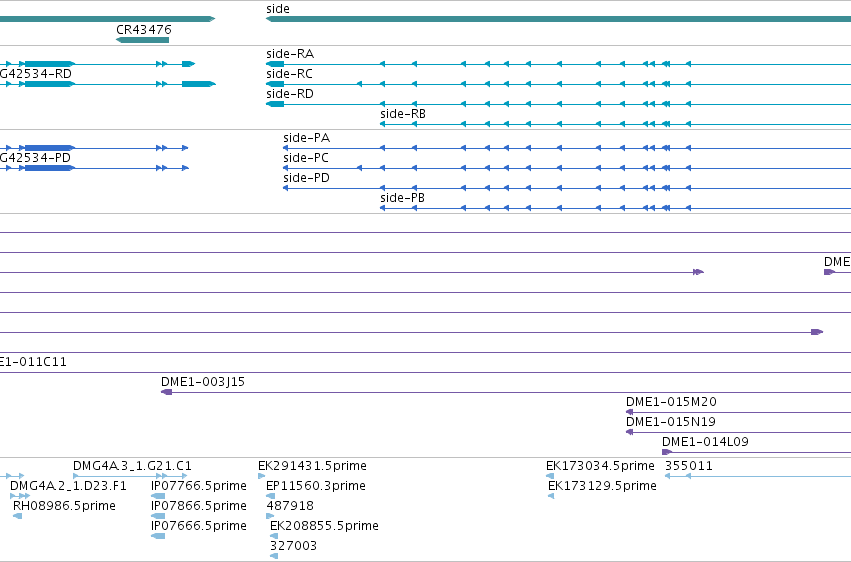This screenshot has width=851, height=562.
Task: Select the side gene bar
Action: coord(558,19)
